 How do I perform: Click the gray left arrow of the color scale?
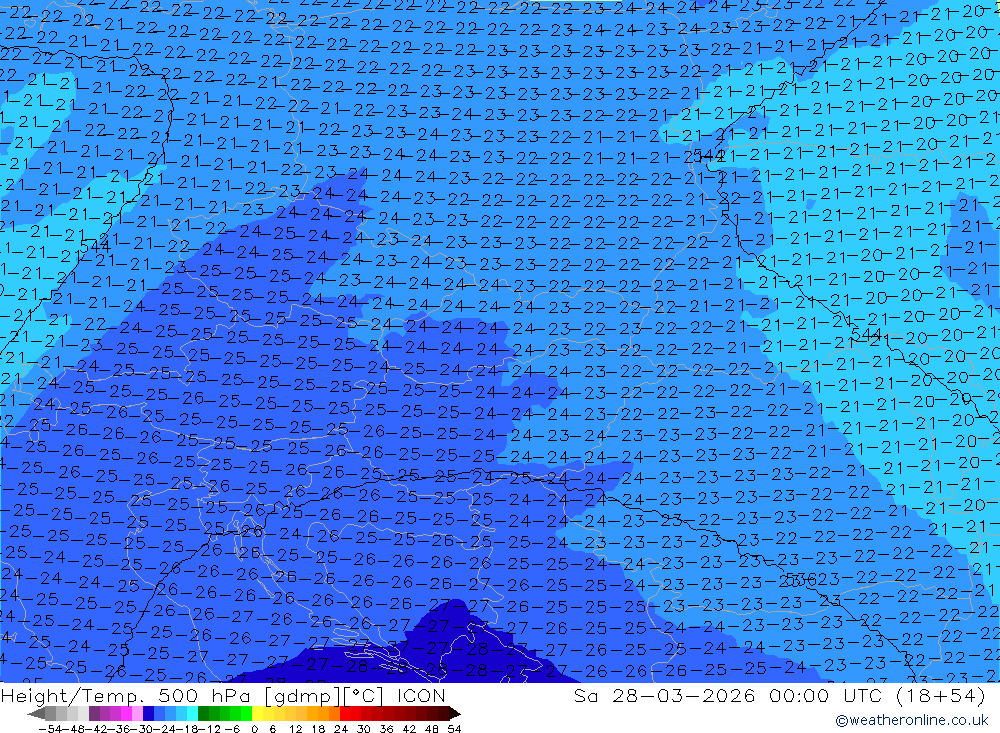[36, 713]
